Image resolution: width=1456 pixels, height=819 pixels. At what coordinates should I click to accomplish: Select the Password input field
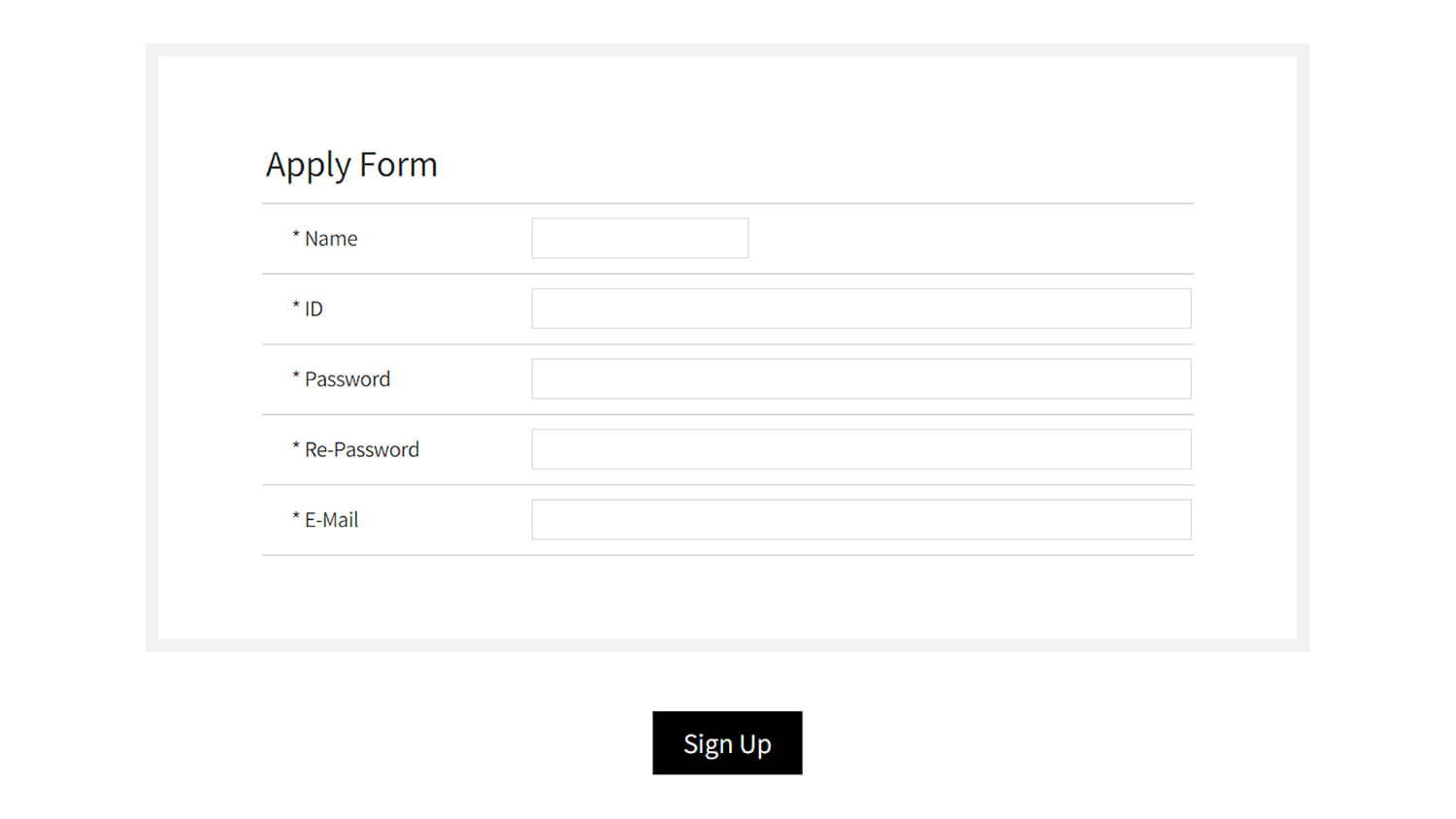(x=861, y=378)
